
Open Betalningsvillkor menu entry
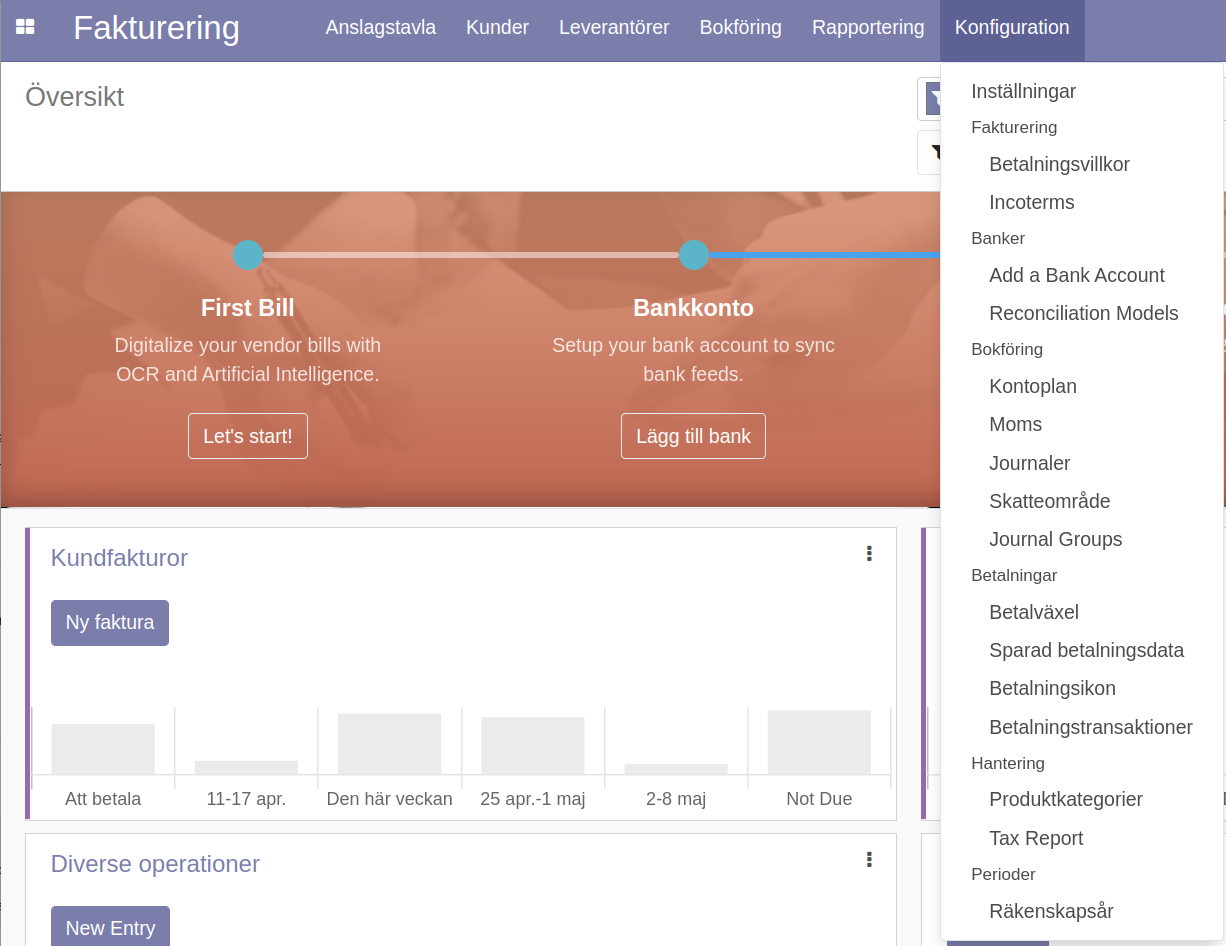pos(1059,164)
